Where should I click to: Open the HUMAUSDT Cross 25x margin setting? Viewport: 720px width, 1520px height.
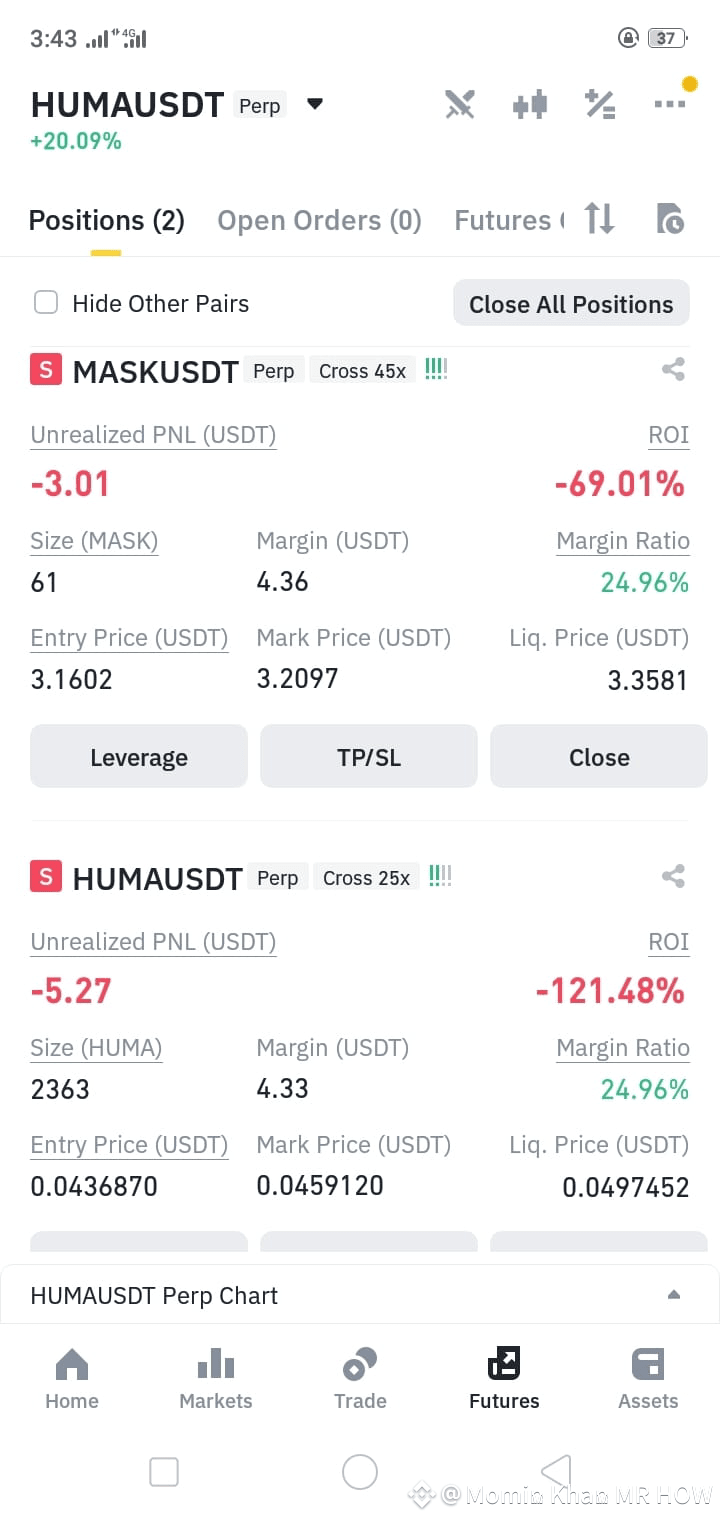[x=366, y=878]
